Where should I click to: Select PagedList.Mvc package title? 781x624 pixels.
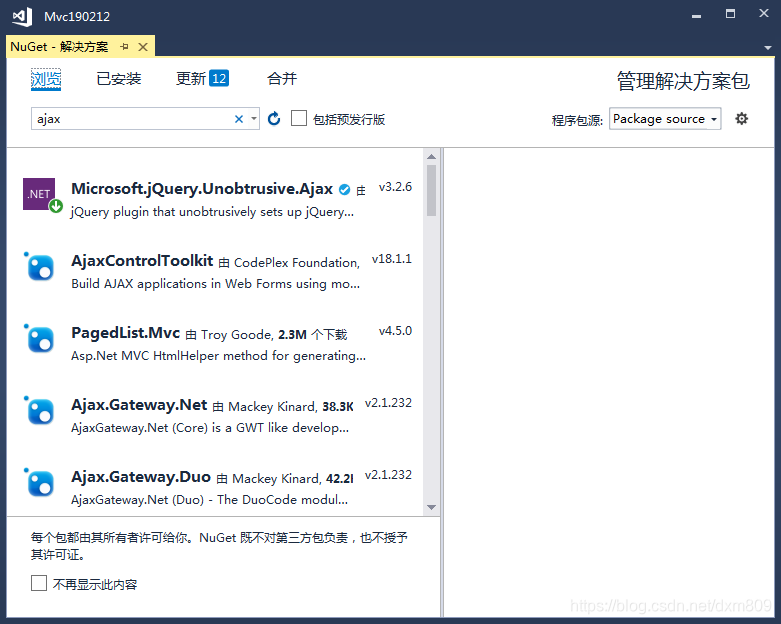pyautogui.click(x=126, y=333)
